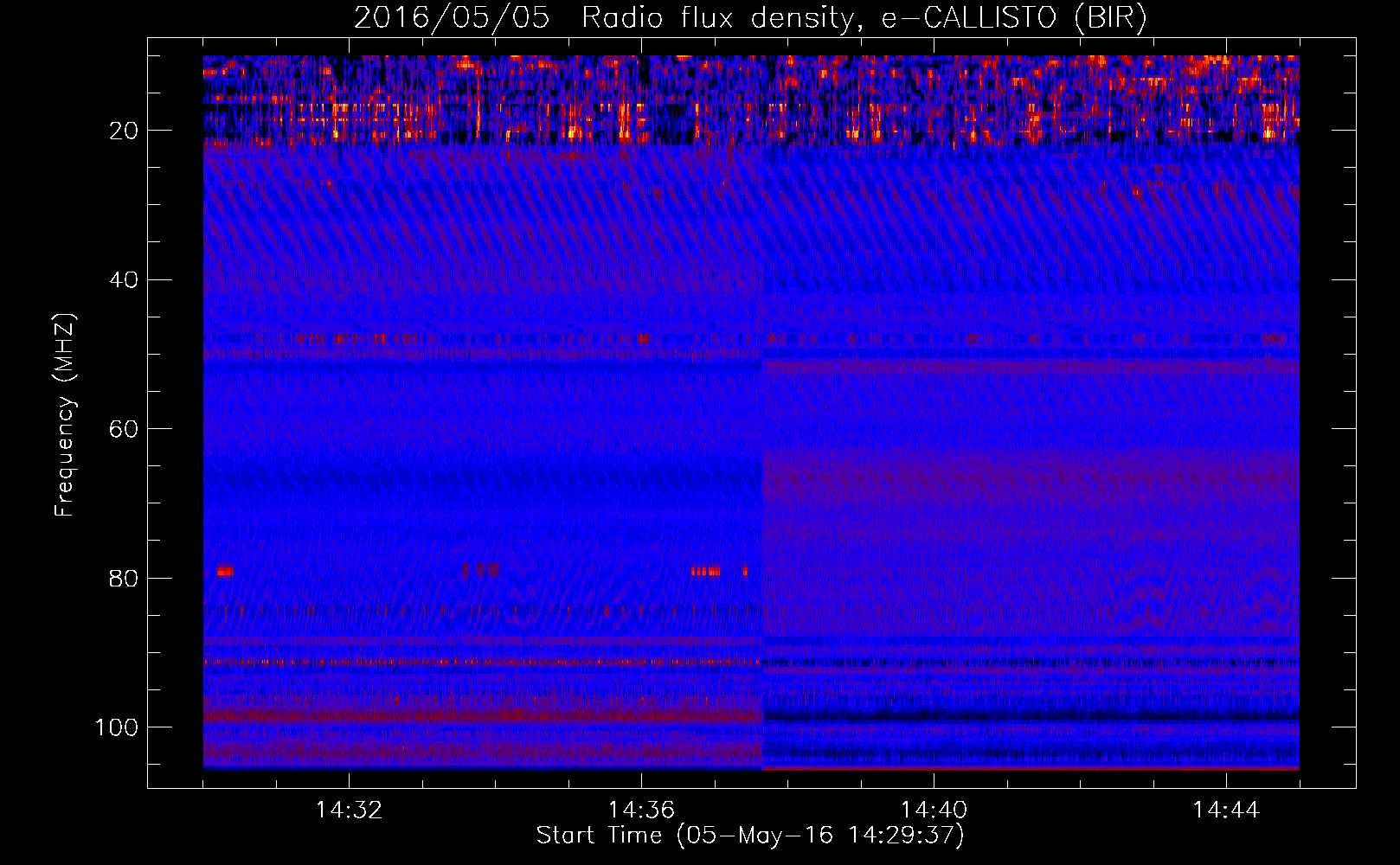
Task: Click the plot title text e-CALLISTO (BIR)
Action: click(x=1013, y=18)
